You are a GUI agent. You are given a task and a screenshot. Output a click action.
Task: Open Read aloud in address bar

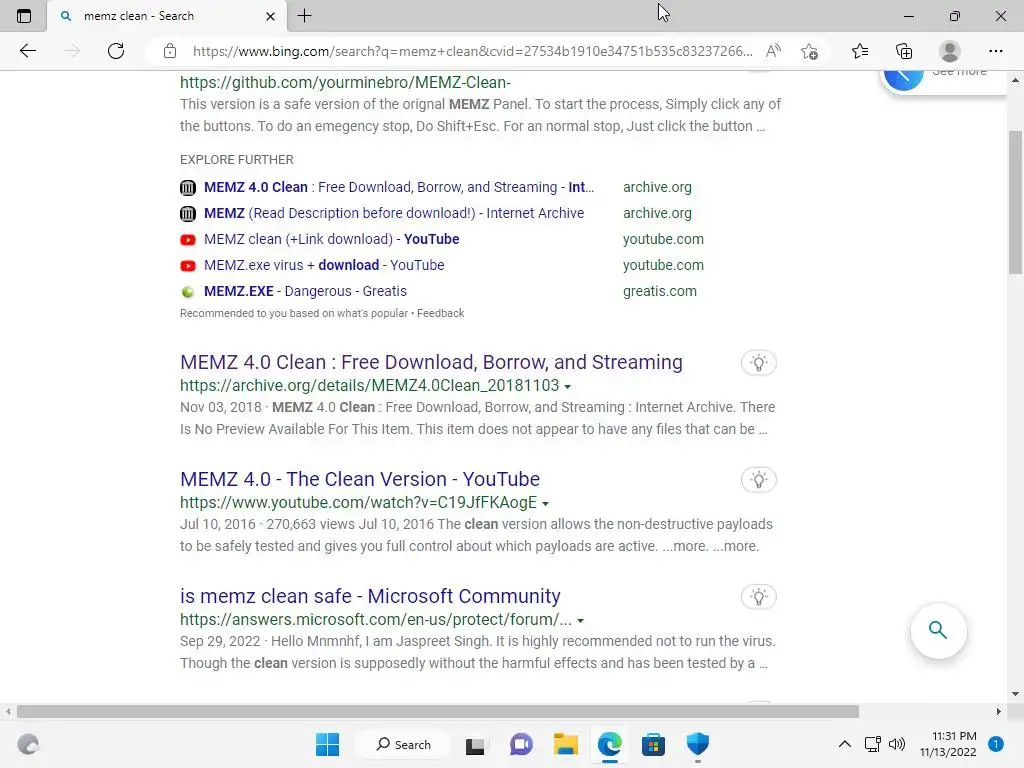tap(773, 51)
